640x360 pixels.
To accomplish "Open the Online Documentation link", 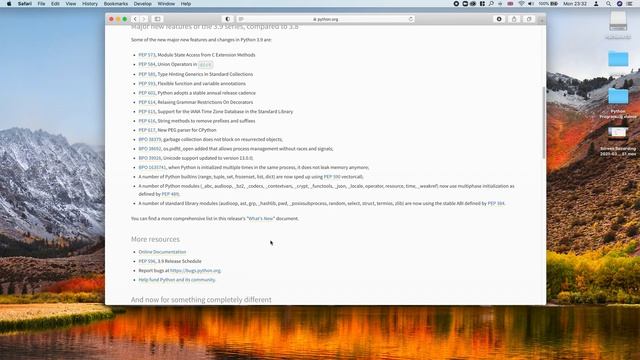I will [x=162, y=252].
